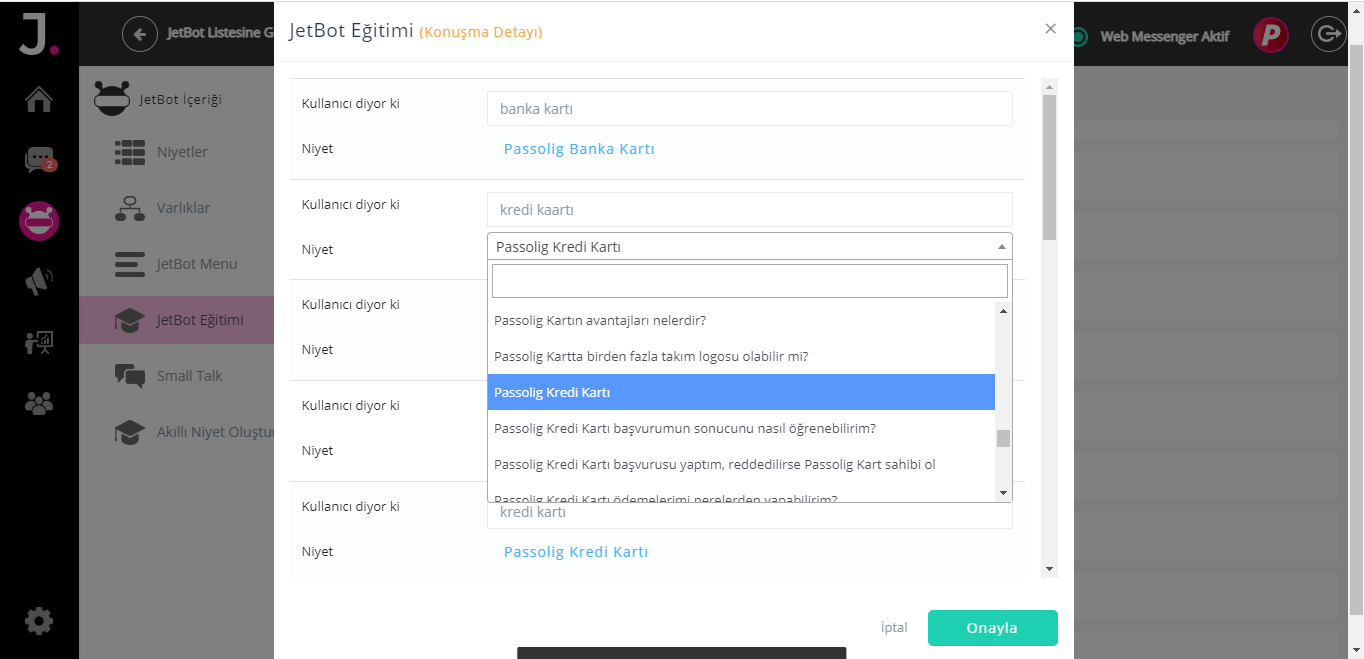Click the dropdown search input field

pos(750,281)
